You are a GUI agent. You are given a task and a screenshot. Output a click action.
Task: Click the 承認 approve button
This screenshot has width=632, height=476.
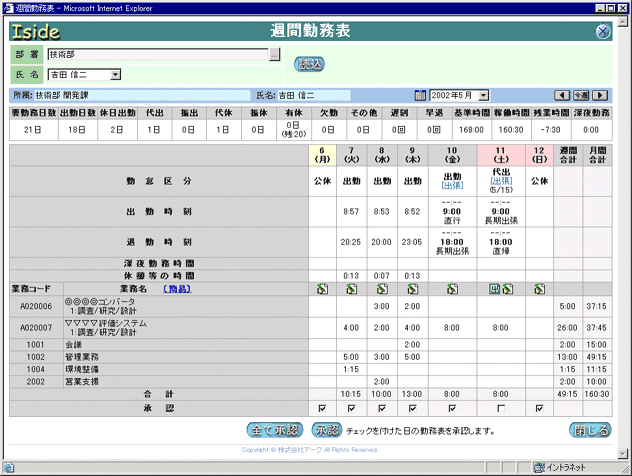coord(327,430)
